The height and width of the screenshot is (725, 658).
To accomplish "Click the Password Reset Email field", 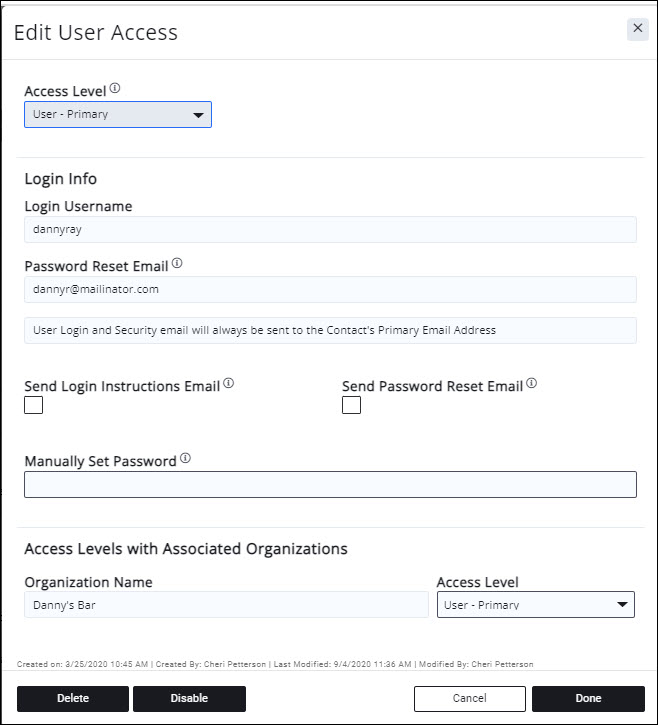I will (x=330, y=289).
